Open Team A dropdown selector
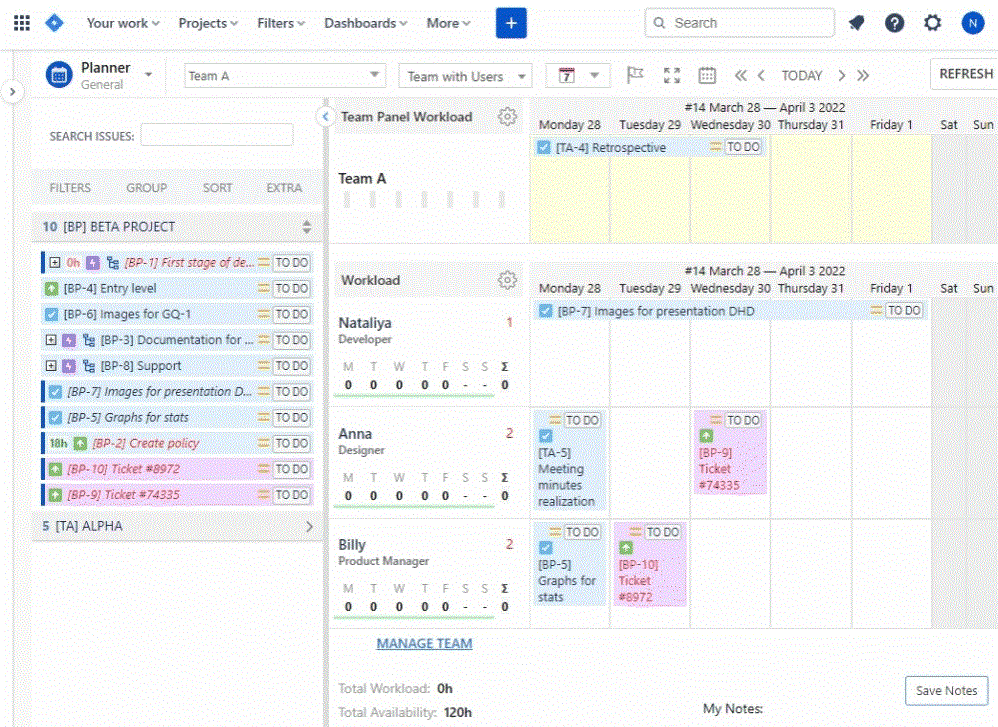This screenshot has width=998, height=727. [285, 76]
